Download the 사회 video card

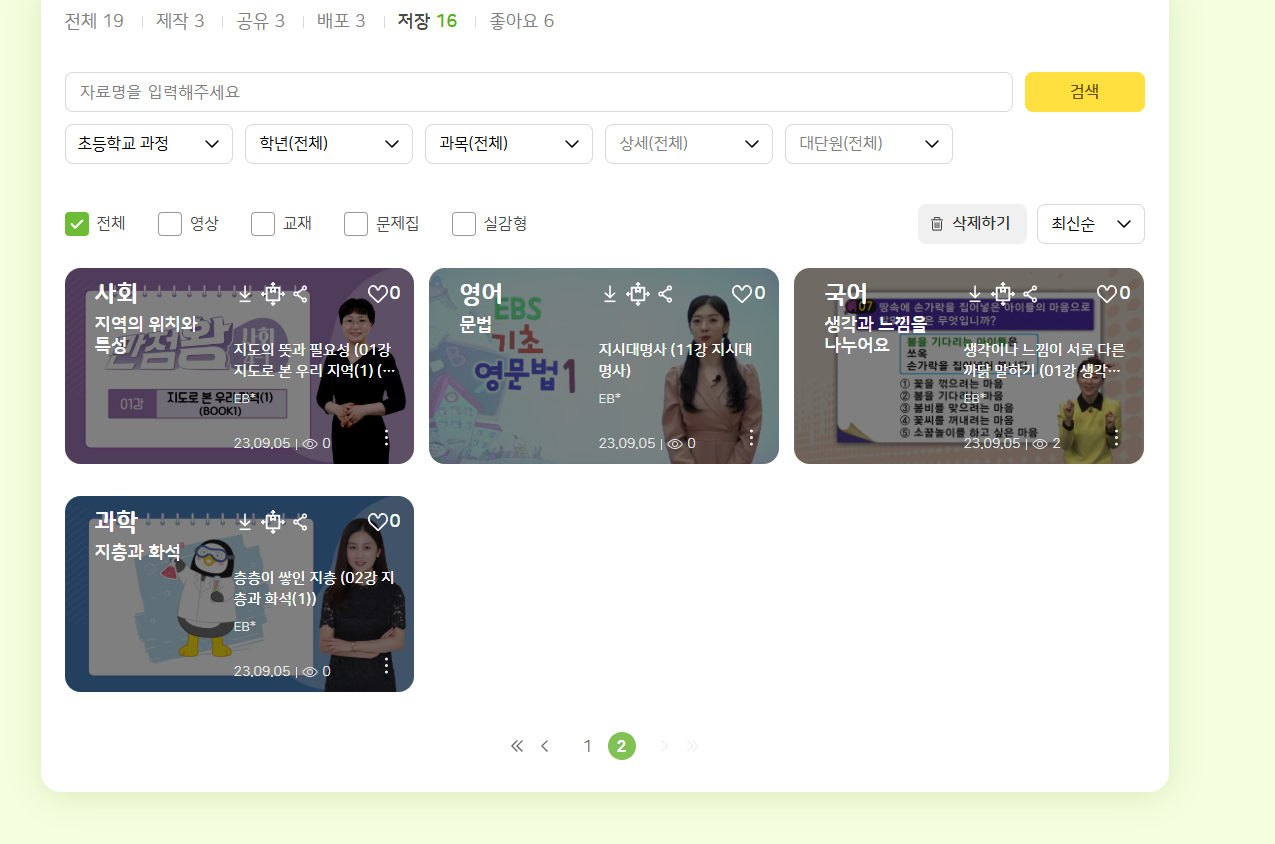245,294
